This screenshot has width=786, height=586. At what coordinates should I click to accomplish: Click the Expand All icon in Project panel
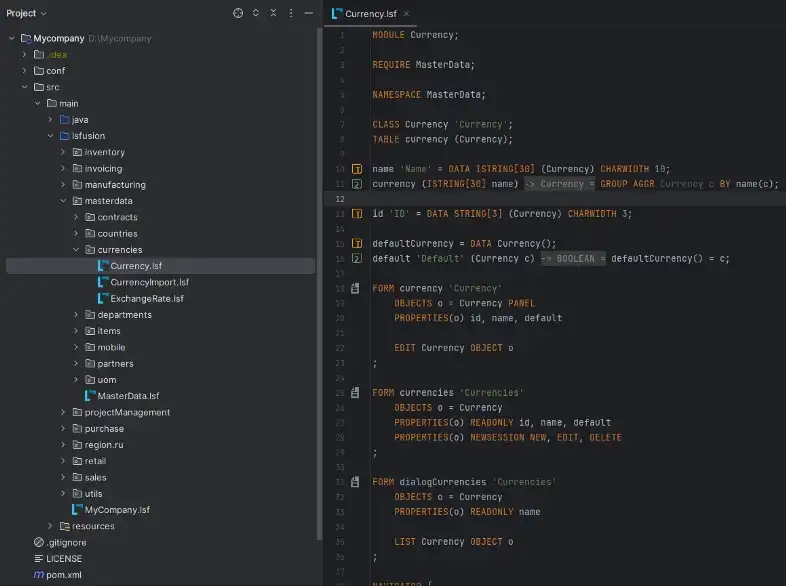tap(256, 14)
